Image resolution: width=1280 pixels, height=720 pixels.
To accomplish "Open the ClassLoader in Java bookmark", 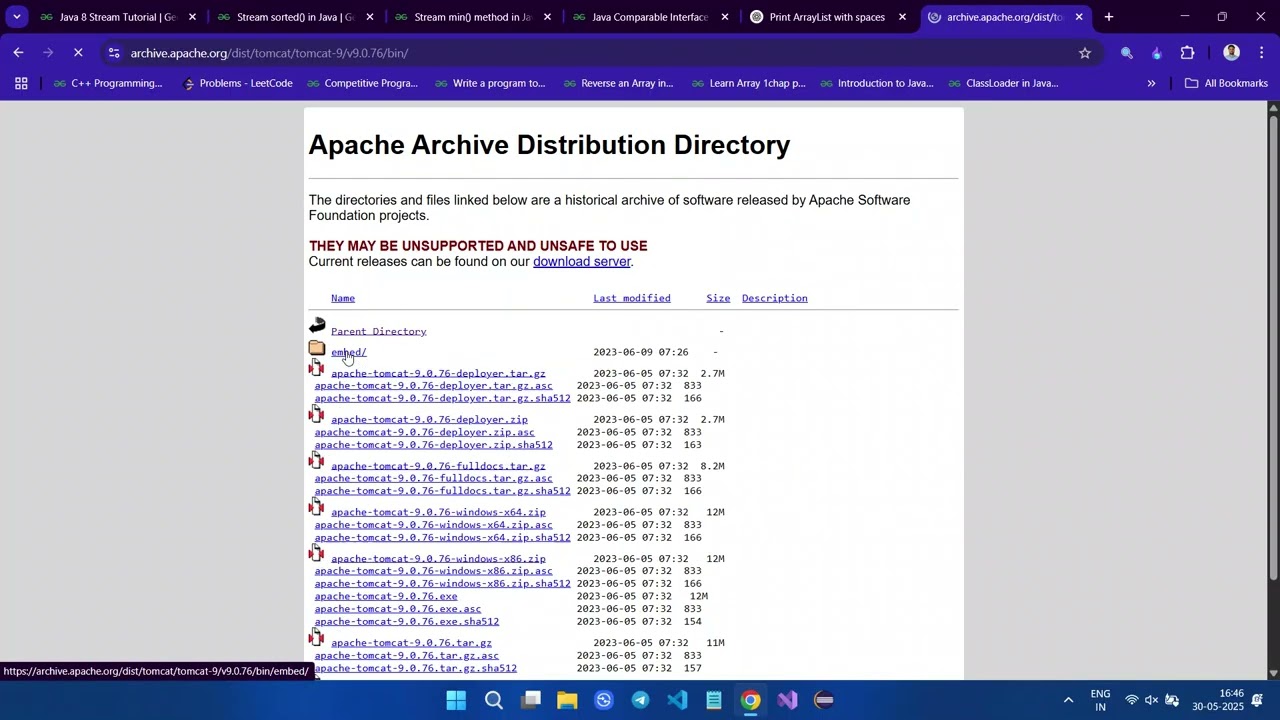I will tap(1002, 83).
